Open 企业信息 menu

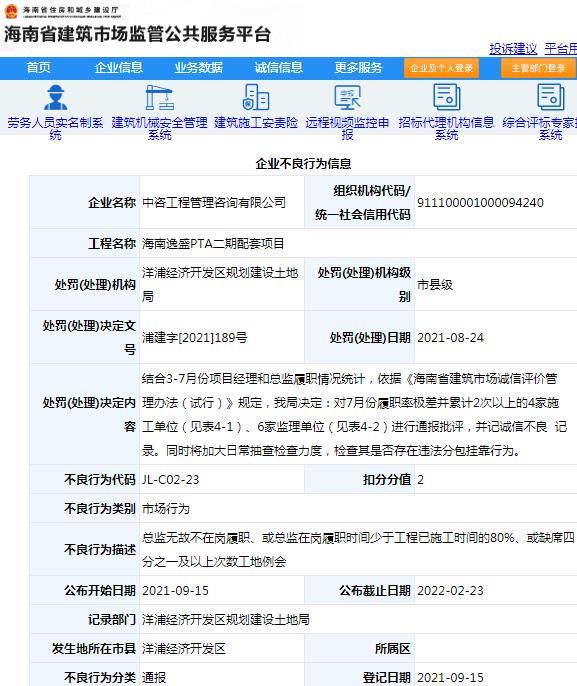tap(119, 68)
